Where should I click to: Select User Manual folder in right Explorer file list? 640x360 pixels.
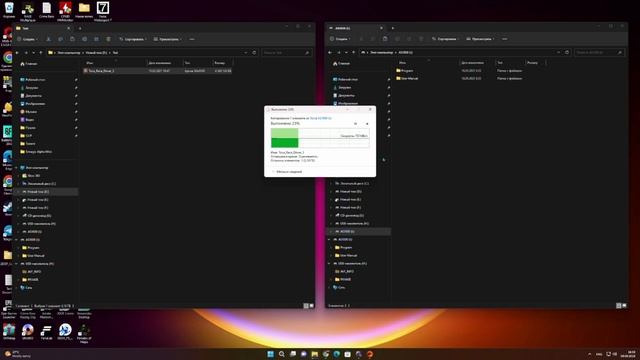(x=407, y=78)
